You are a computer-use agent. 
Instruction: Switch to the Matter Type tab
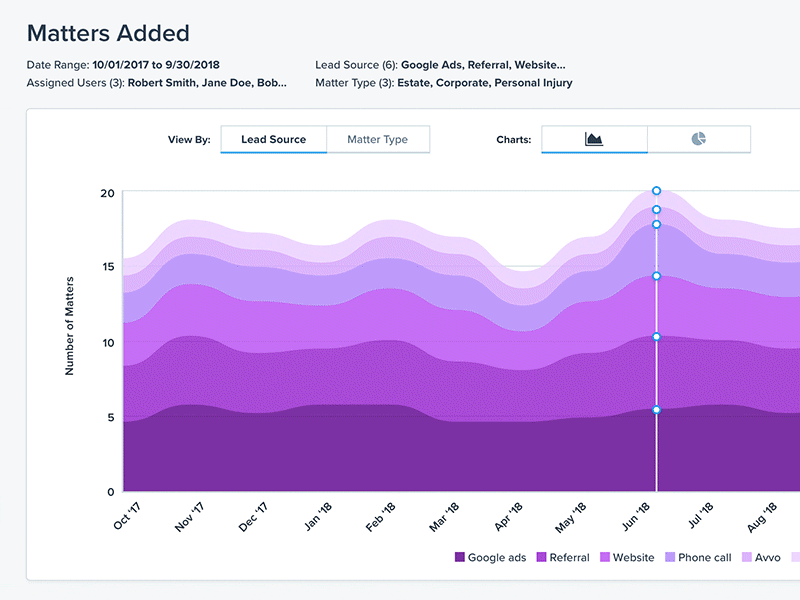tap(378, 139)
